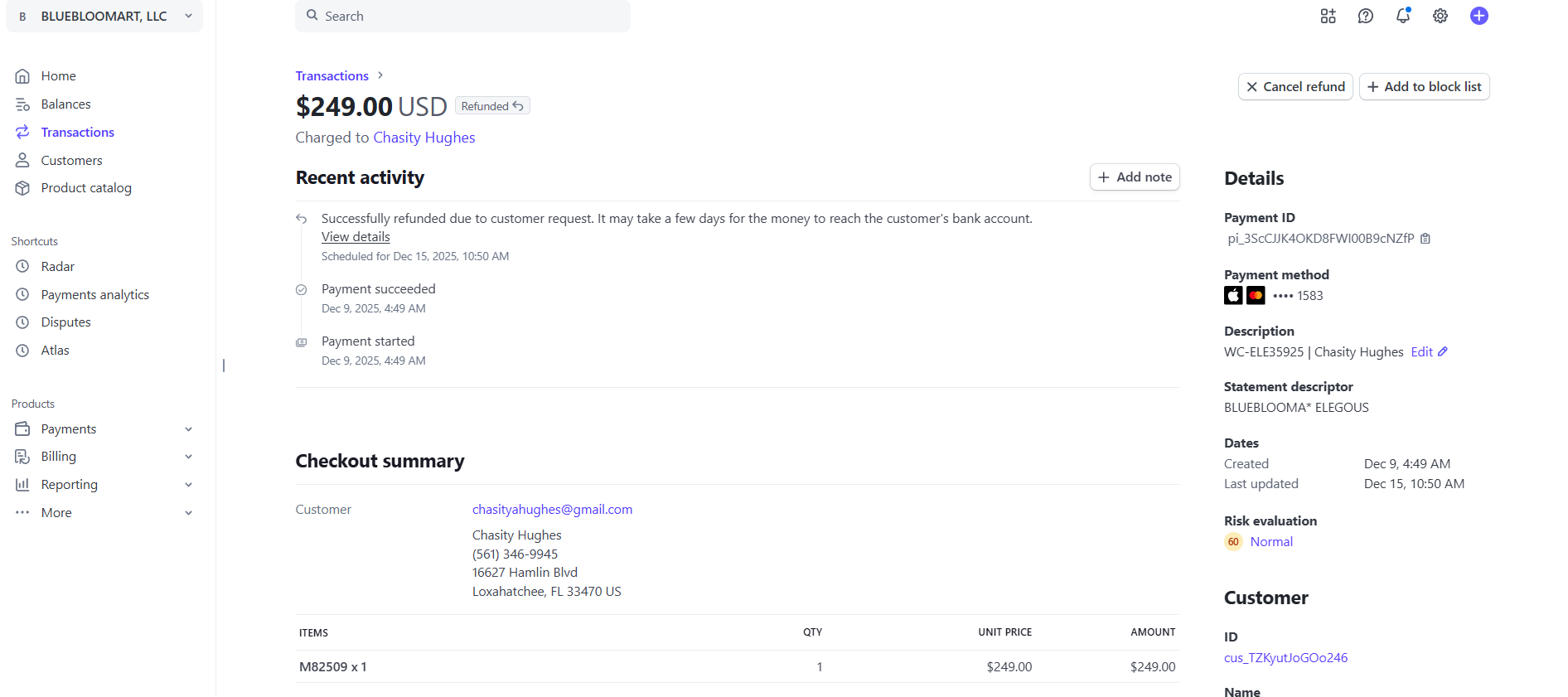Go to Home in sidebar
Screen dimensions: 1568x697
point(58,76)
